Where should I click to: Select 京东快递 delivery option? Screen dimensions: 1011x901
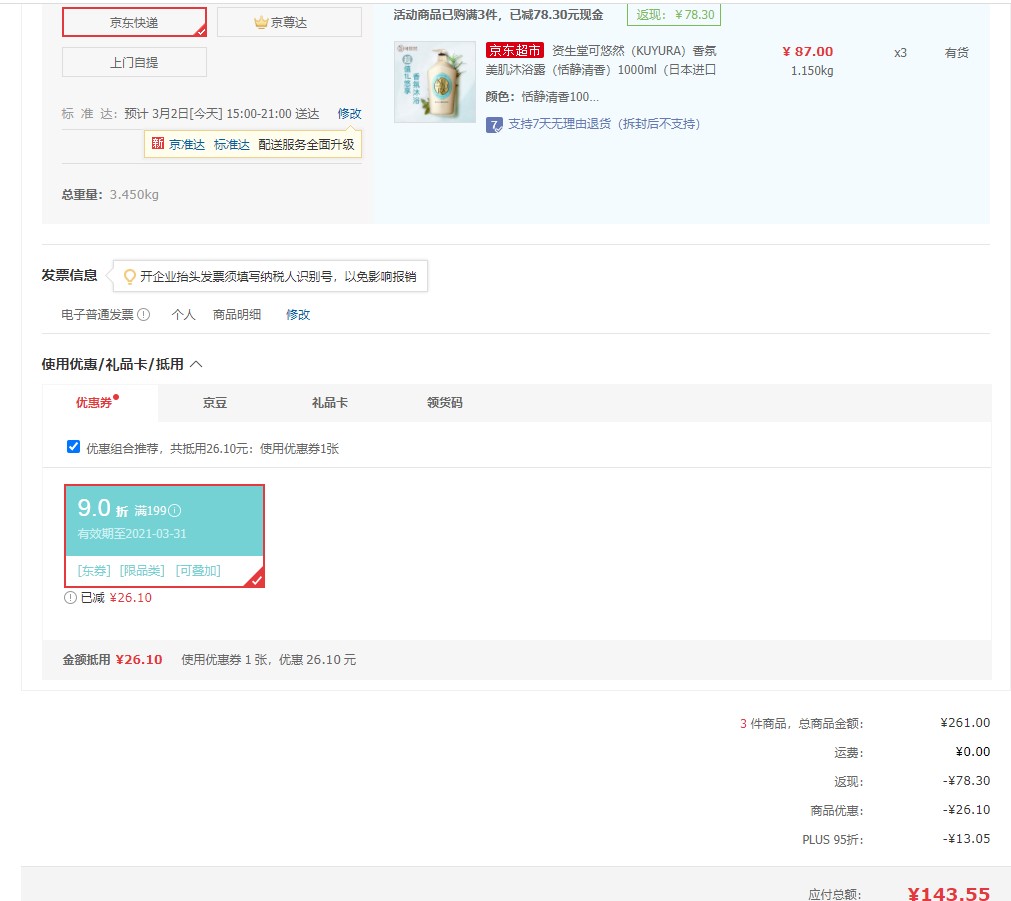click(x=134, y=23)
